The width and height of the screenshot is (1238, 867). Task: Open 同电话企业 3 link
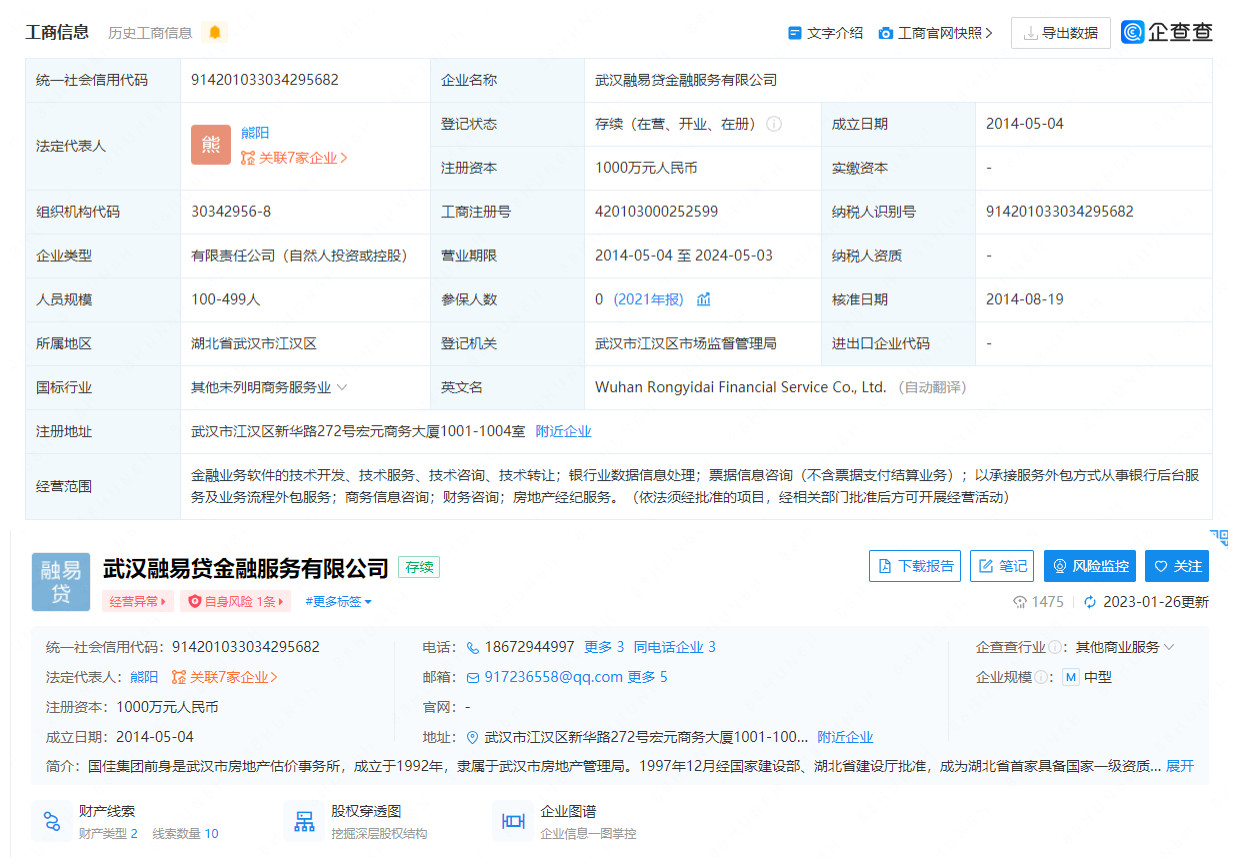(675, 647)
